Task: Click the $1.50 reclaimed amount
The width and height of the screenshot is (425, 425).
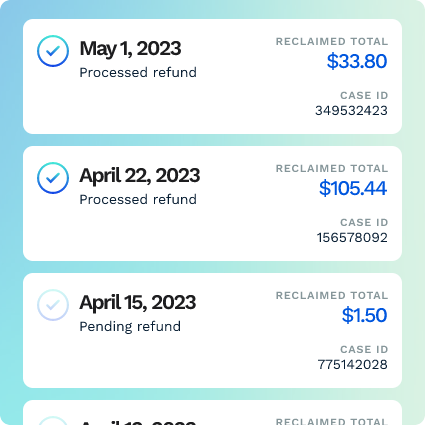Action: coord(364,315)
